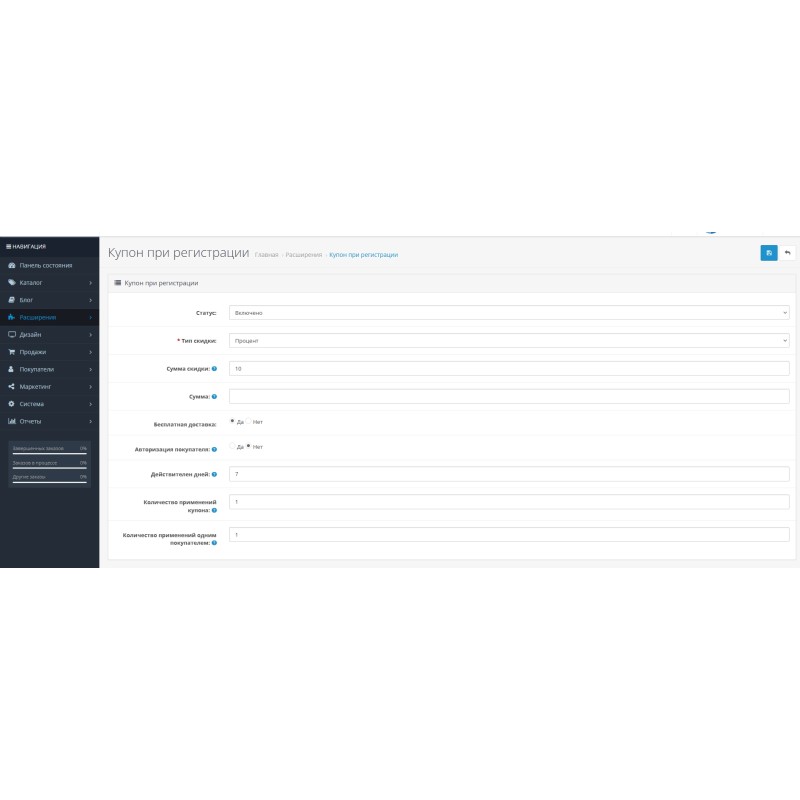Viewport: 800px width, 800px height.
Task: Click the share icon for Маркетинг
Action: click(x=12, y=386)
